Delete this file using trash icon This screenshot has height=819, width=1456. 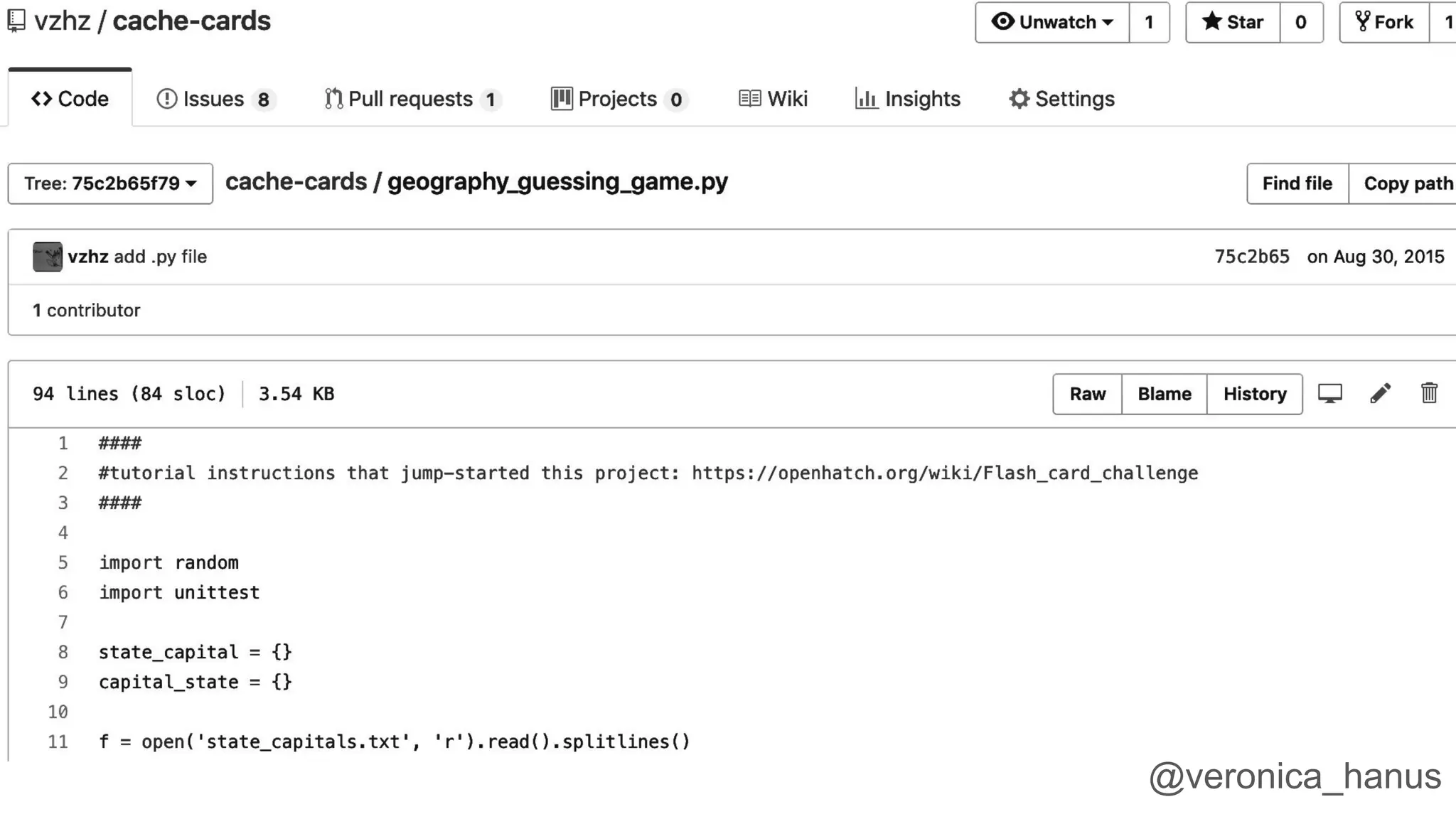(1429, 394)
